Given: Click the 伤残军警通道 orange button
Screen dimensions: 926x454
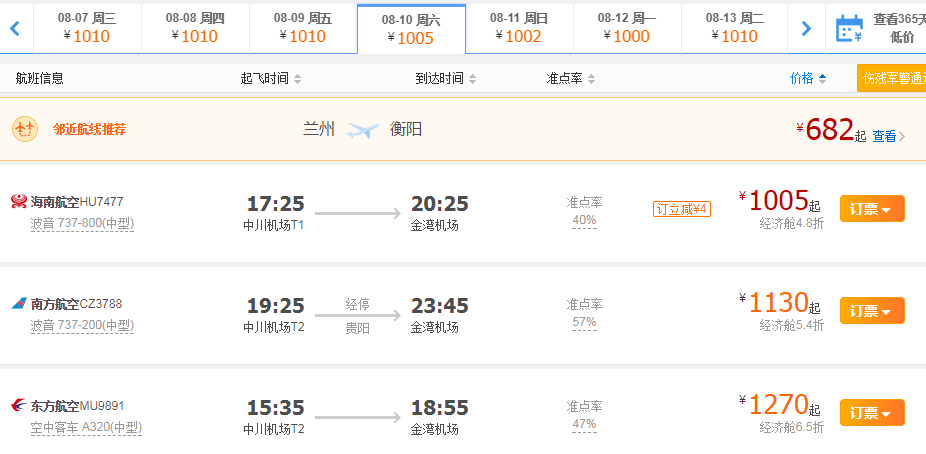Looking at the screenshot, I should (891, 79).
